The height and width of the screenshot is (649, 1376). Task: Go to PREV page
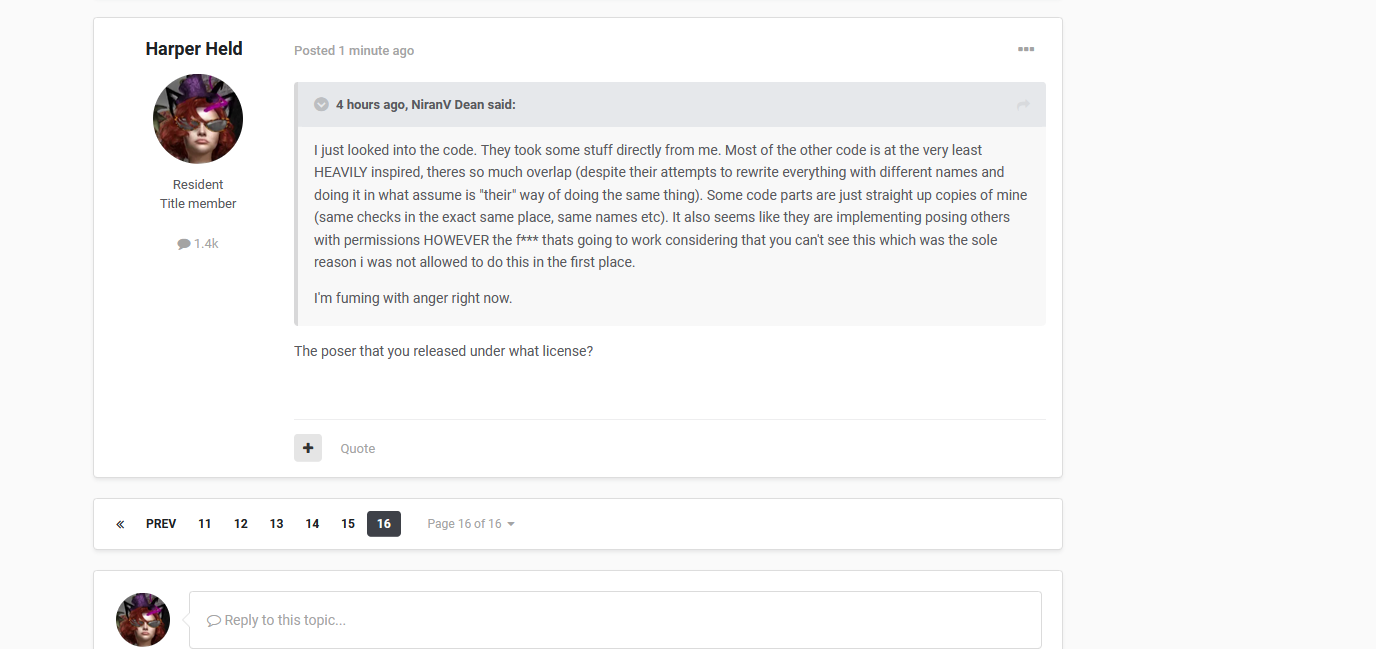point(161,524)
